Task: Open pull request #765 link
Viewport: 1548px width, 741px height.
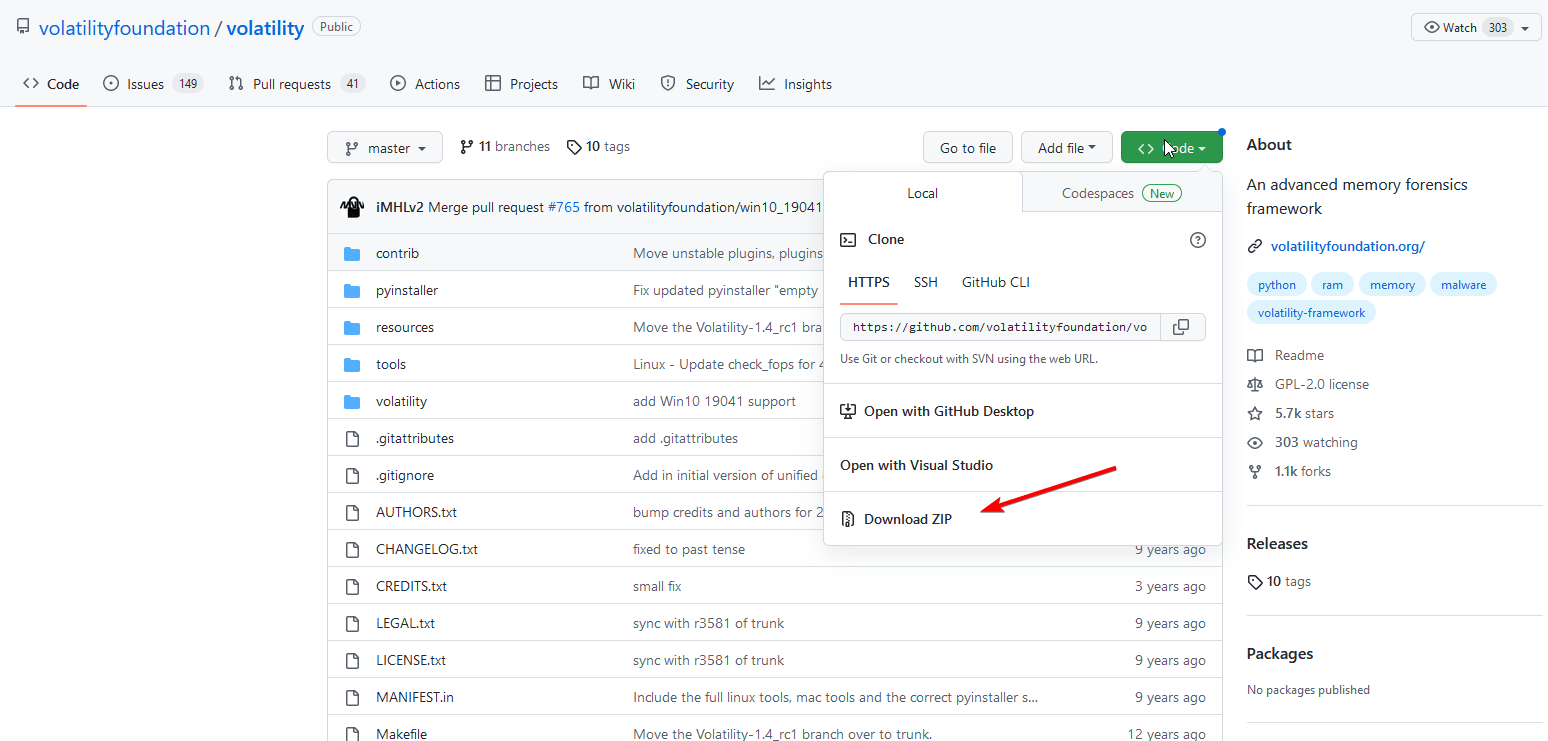Action: pos(564,207)
